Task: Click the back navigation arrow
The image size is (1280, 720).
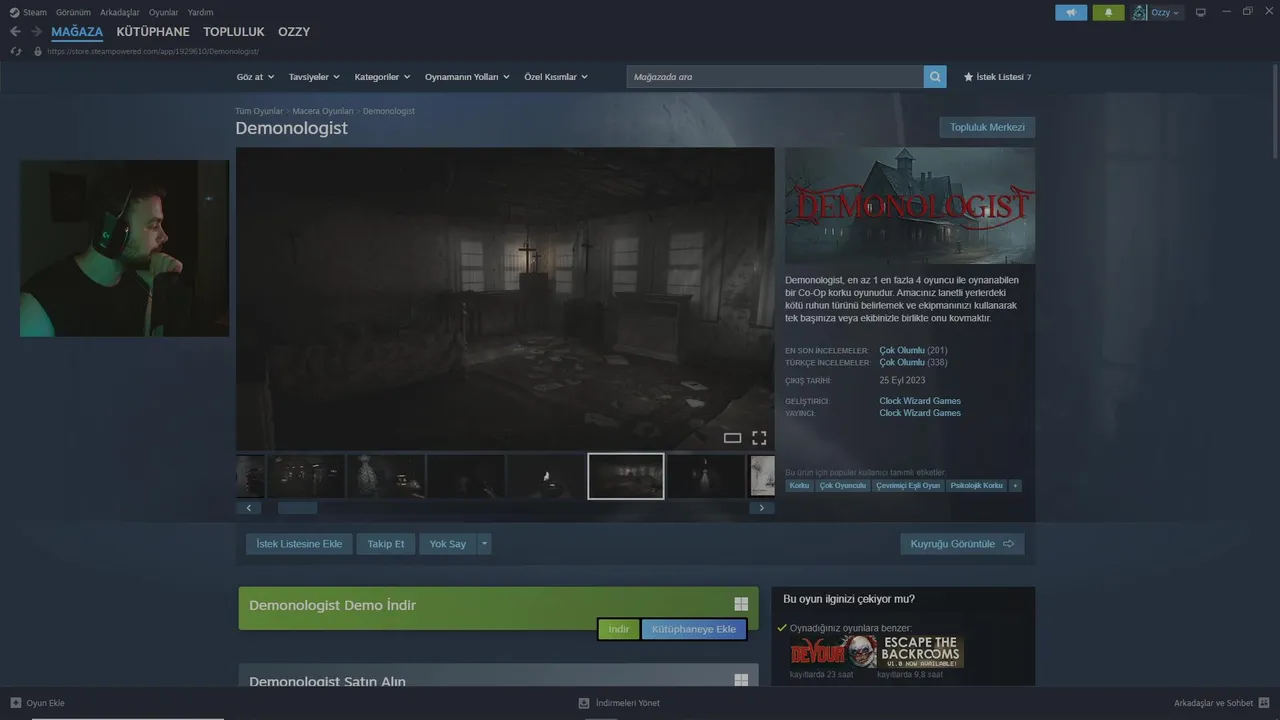Action: [x=15, y=32]
